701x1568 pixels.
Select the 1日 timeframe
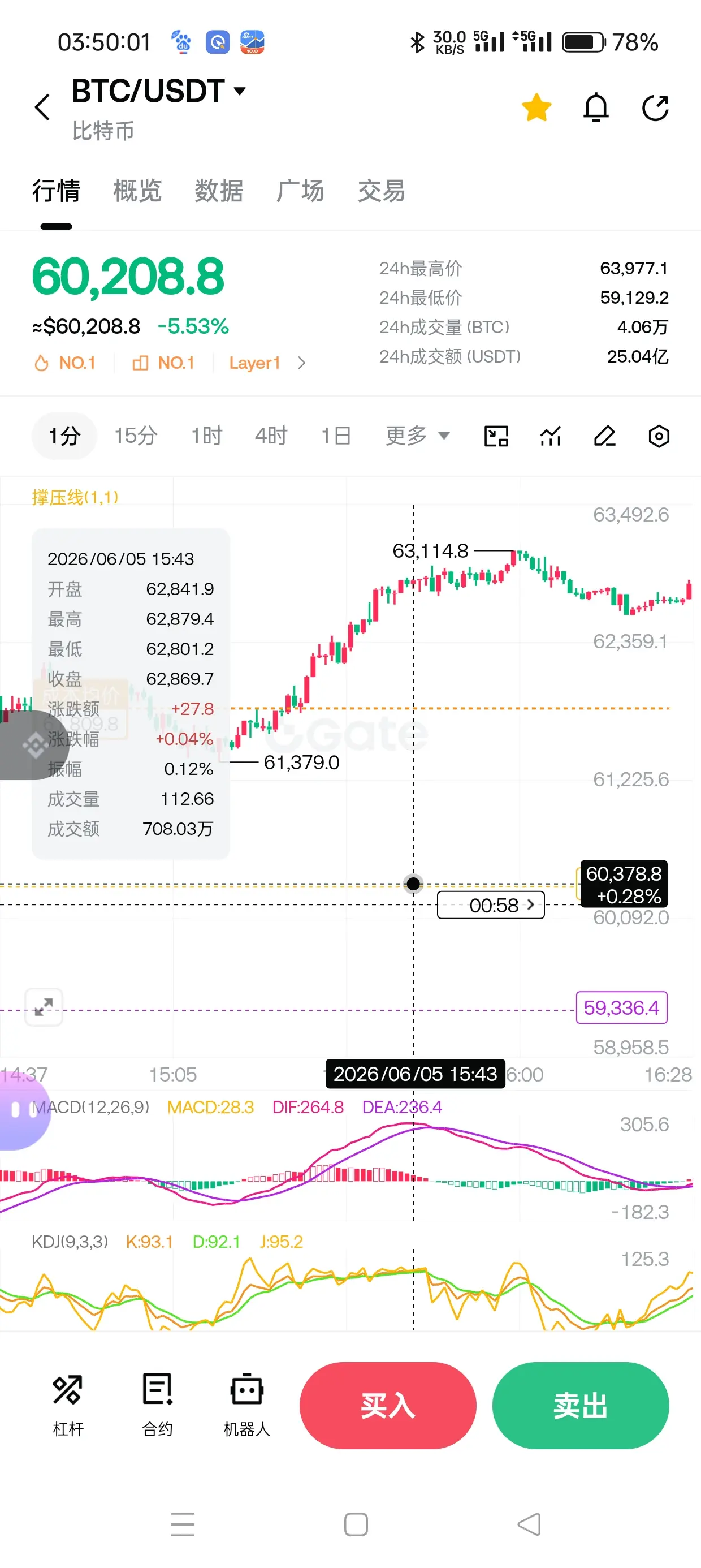(x=336, y=436)
